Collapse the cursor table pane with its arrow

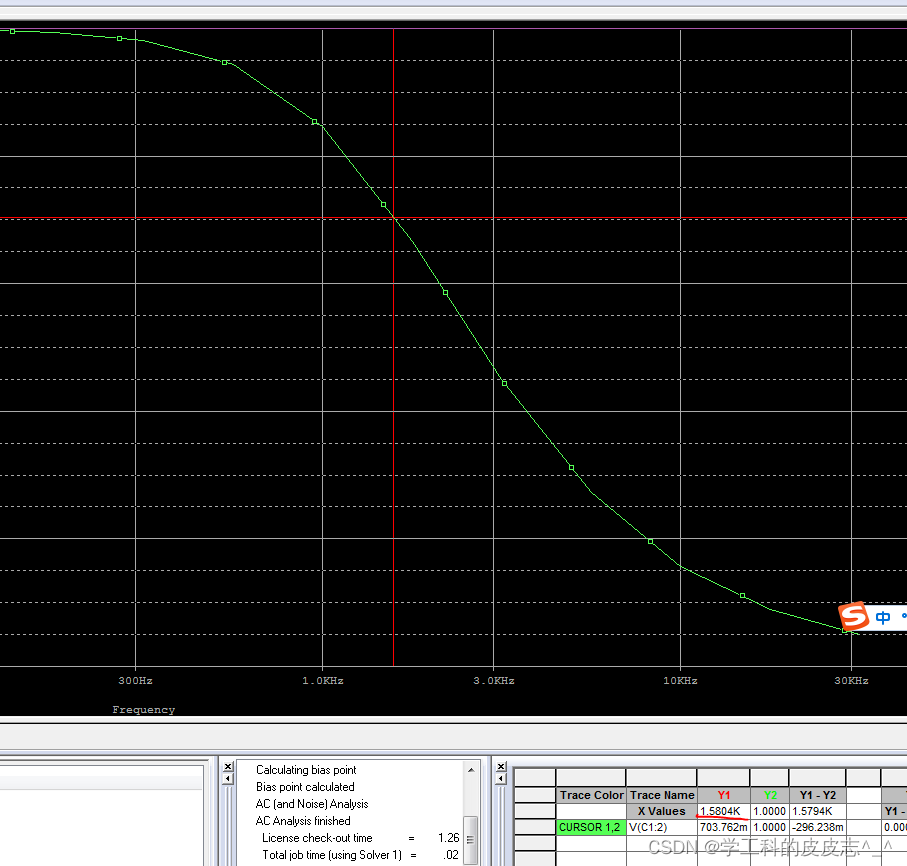pyautogui.click(x=503, y=778)
